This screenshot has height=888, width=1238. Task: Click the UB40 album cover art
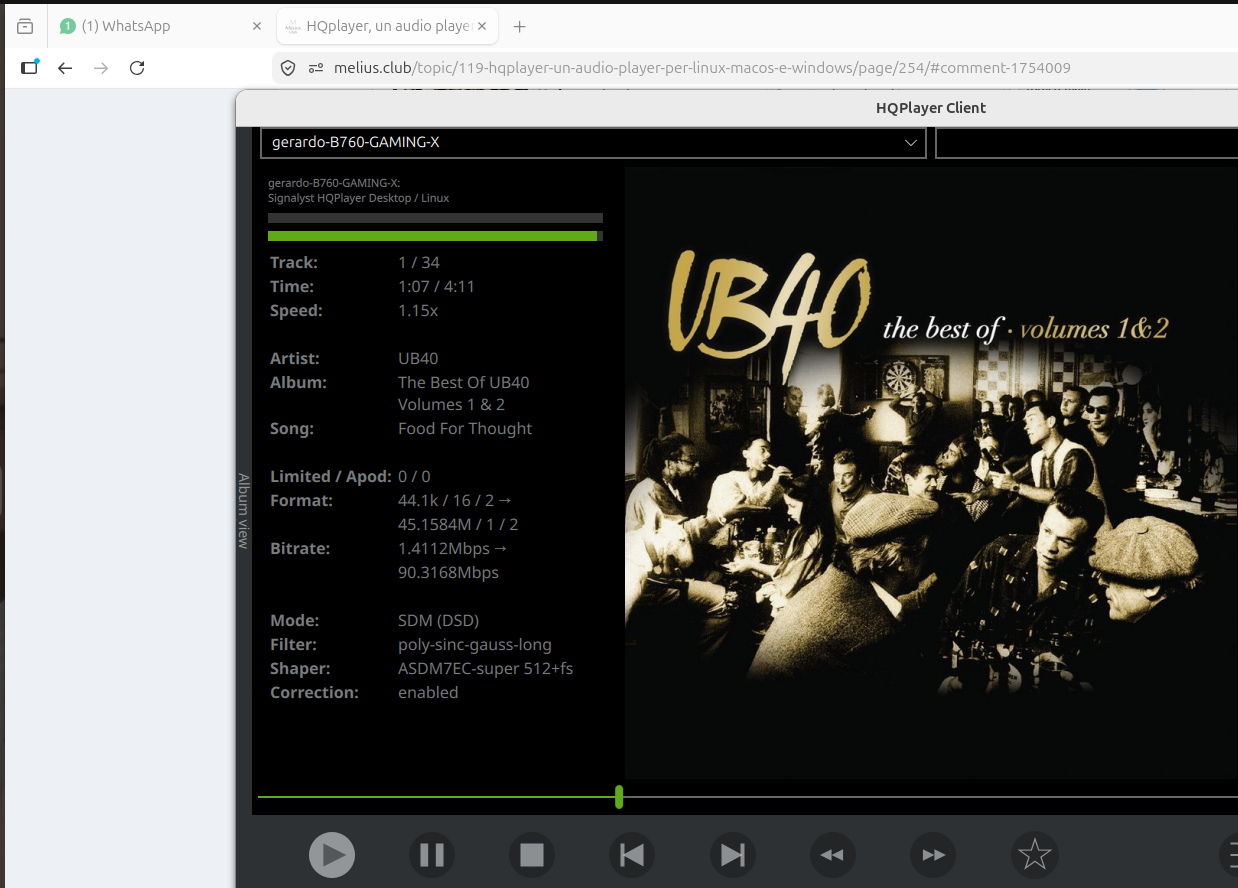coord(930,470)
